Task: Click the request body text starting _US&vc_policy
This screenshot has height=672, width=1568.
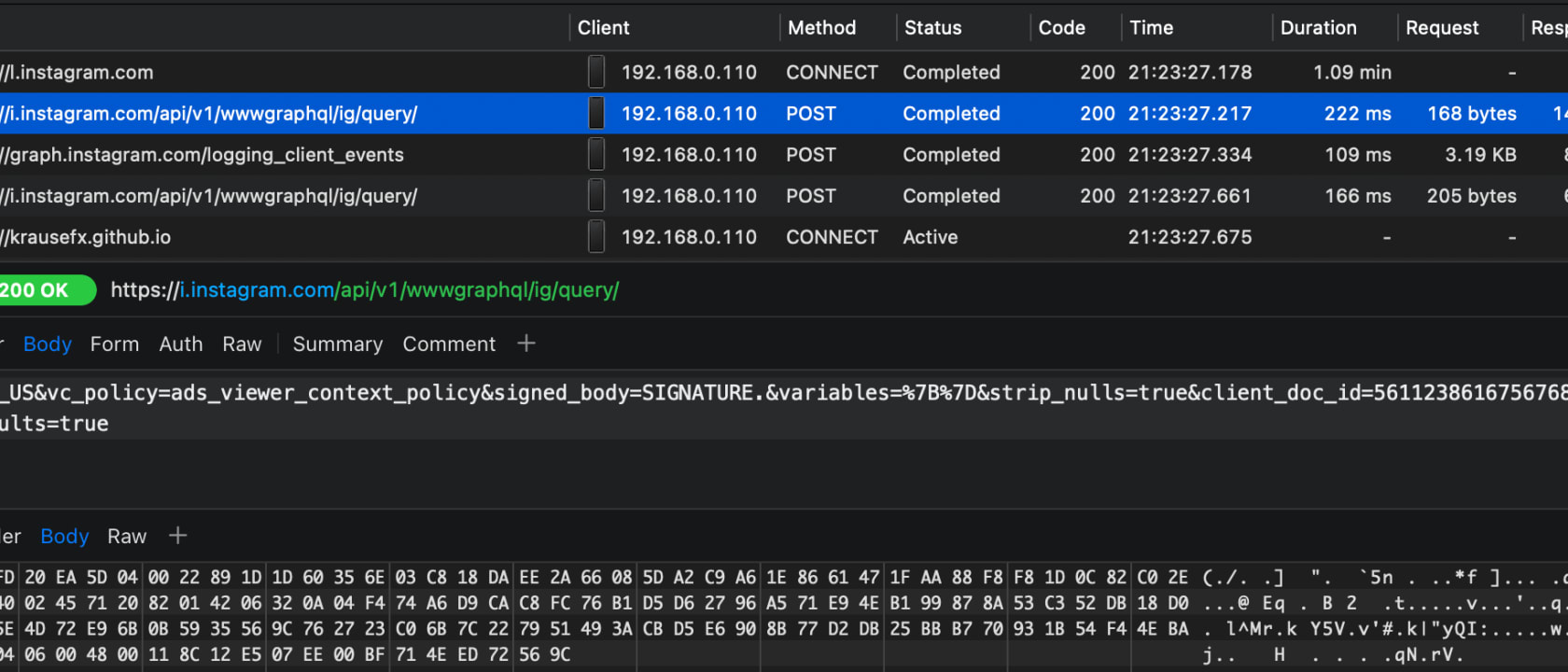Action: pos(784,393)
